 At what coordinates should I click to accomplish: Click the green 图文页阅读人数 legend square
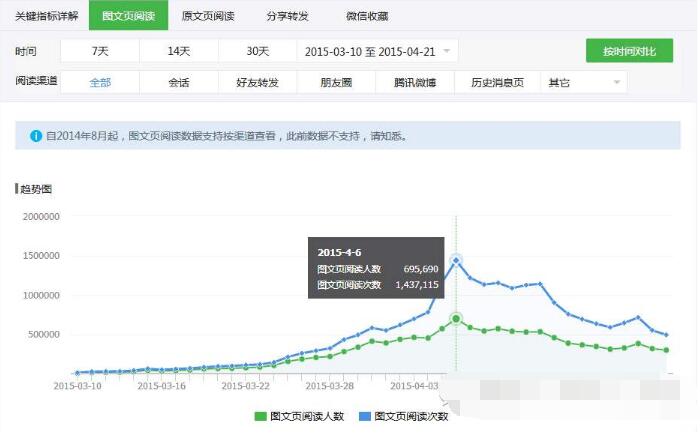click(261, 417)
